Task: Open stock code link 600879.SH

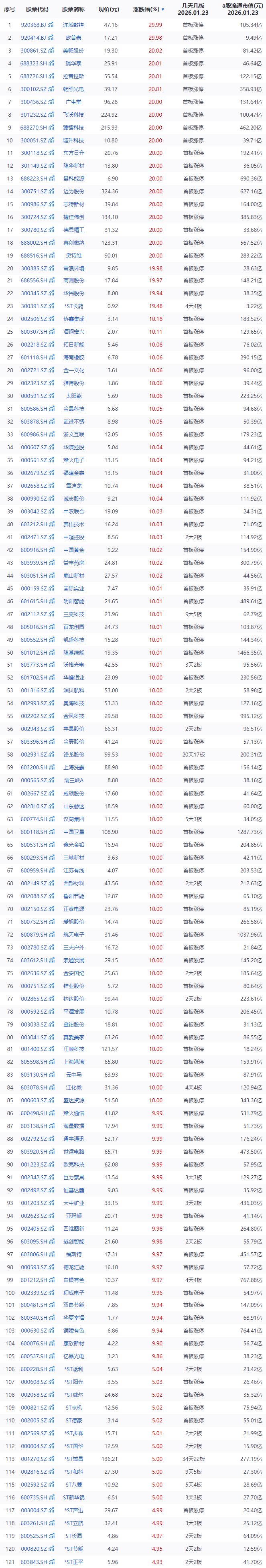Action: (33, 934)
